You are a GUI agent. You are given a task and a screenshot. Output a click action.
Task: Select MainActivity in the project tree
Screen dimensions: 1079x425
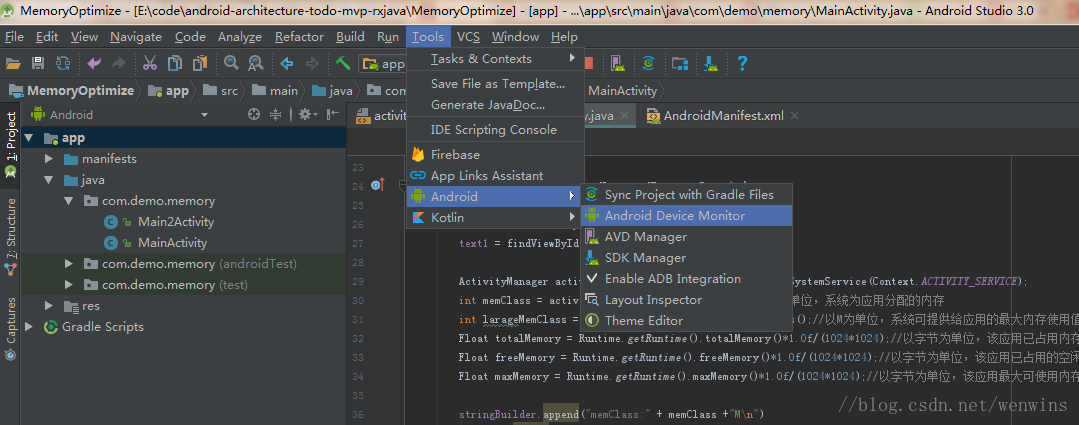tap(172, 243)
